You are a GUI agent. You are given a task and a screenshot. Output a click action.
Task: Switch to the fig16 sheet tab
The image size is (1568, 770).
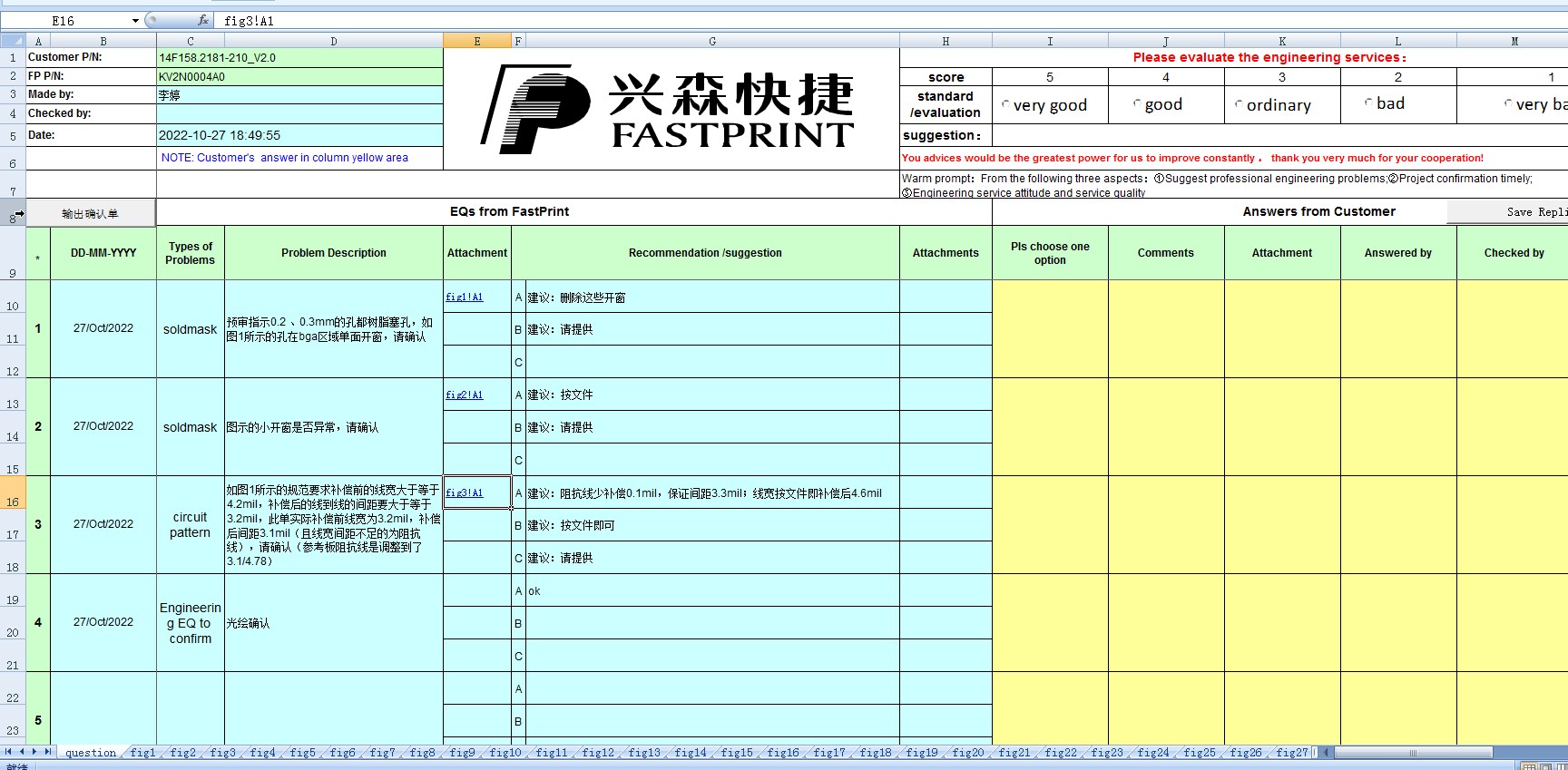(x=783, y=752)
